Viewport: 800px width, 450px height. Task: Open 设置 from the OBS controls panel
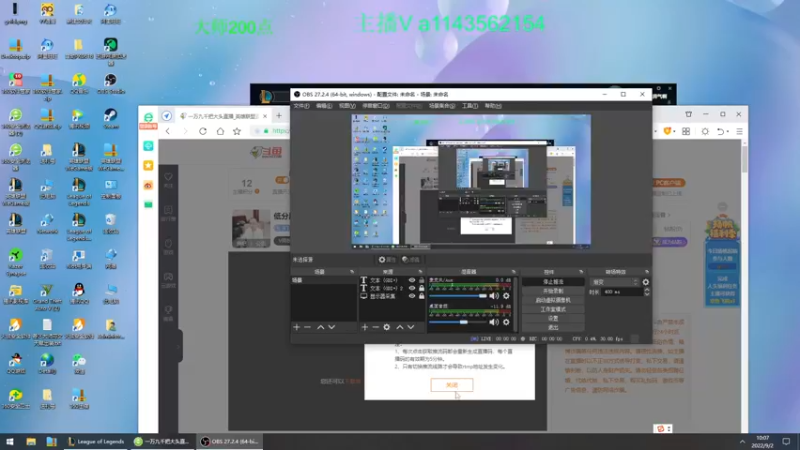click(x=553, y=318)
